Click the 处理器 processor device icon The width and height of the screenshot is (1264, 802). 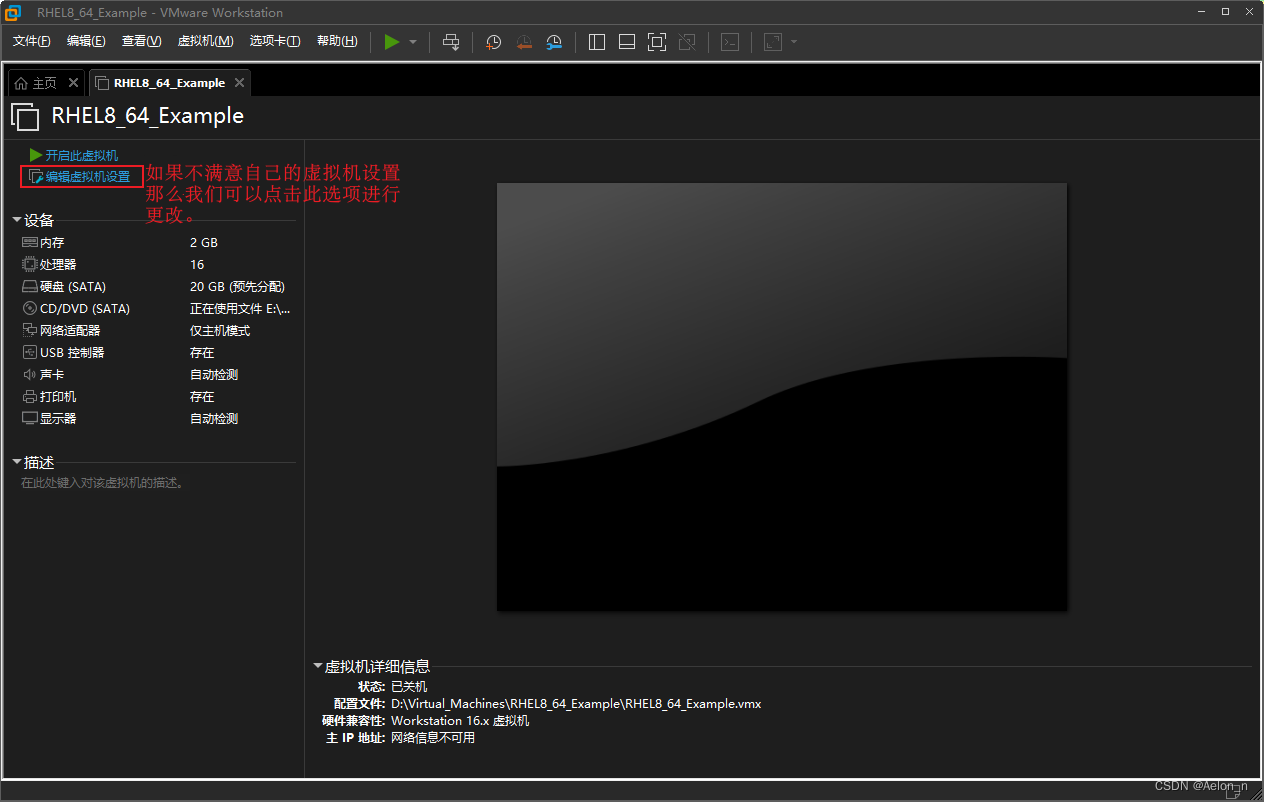click(30, 264)
